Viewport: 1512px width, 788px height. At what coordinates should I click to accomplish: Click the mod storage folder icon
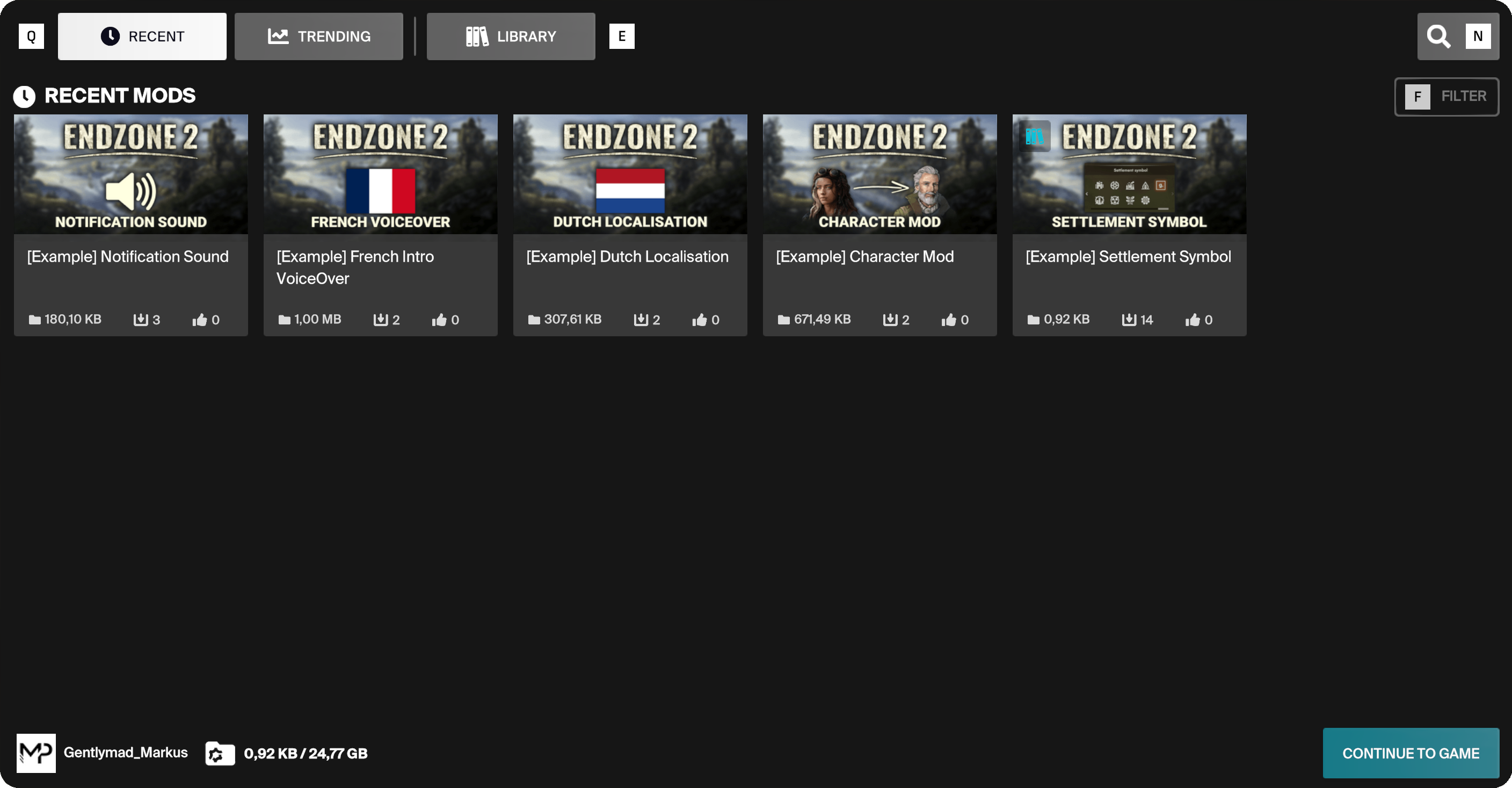pos(220,754)
